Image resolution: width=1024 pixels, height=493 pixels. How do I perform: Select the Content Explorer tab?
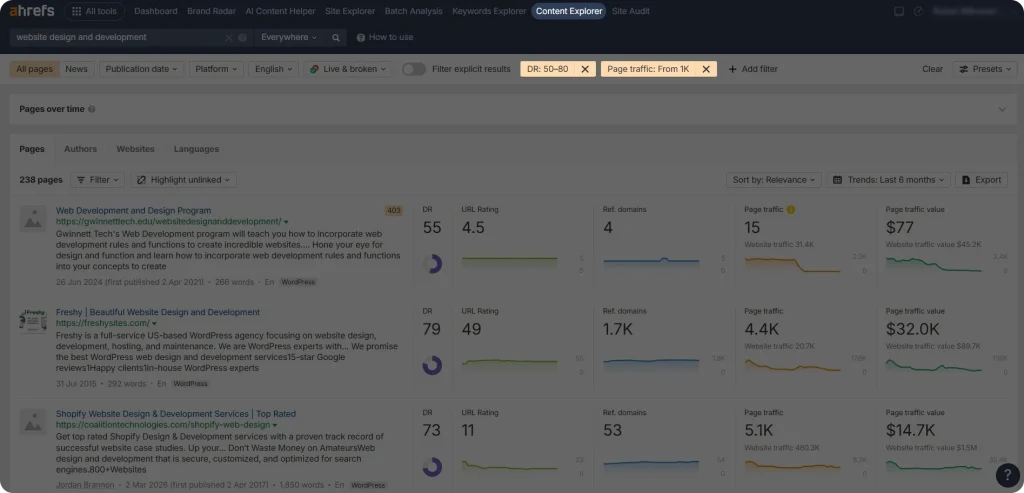click(569, 11)
